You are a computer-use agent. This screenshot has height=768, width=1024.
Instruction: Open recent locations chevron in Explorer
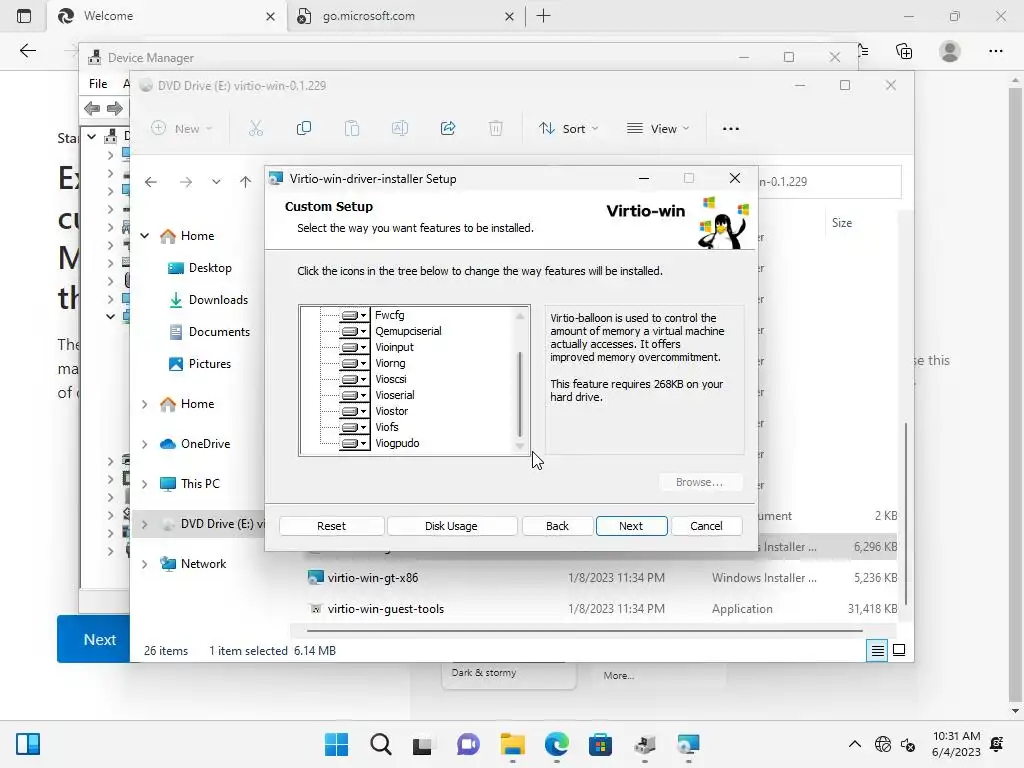(216, 182)
